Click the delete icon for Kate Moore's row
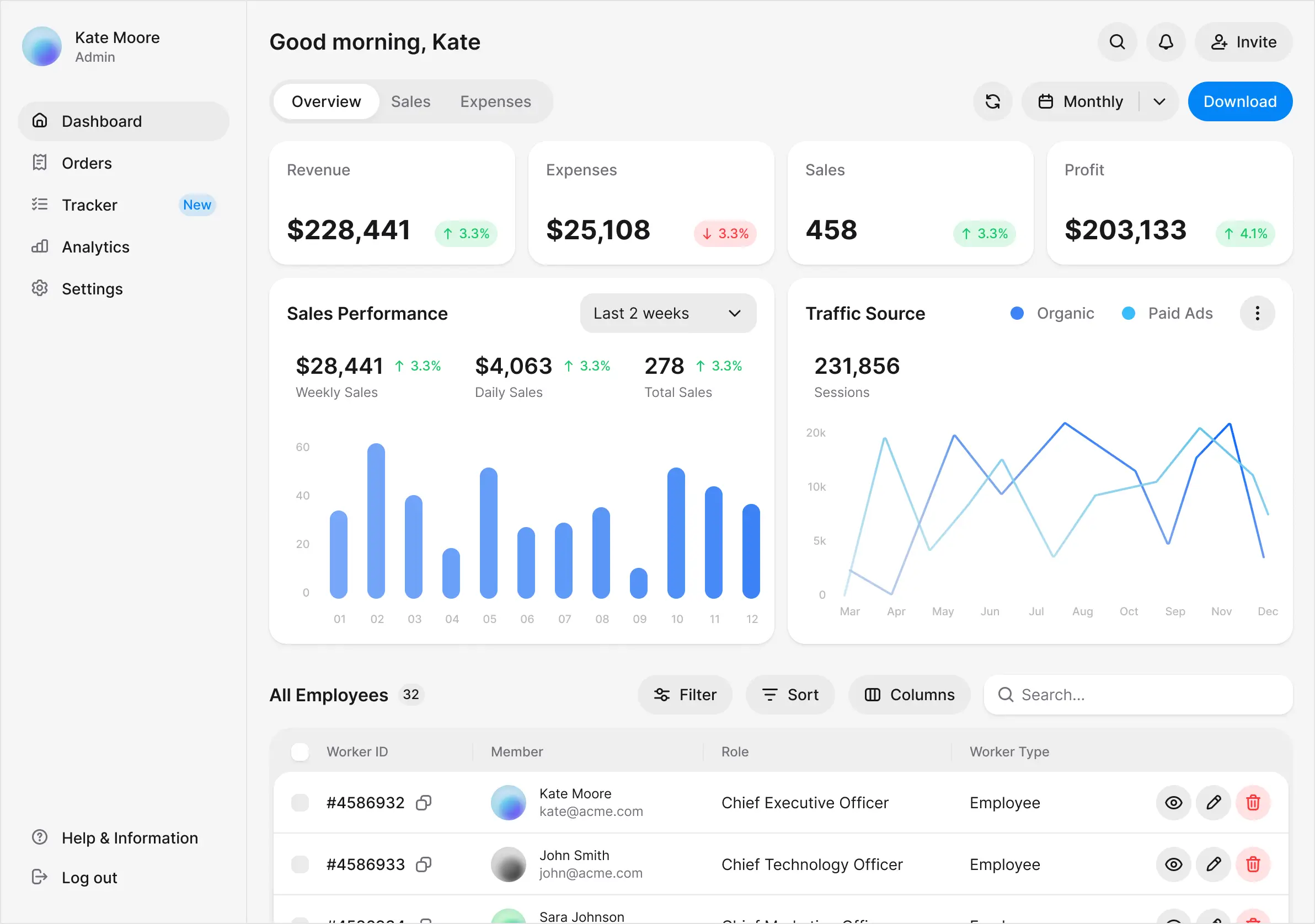Image resolution: width=1315 pixels, height=924 pixels. 1253,802
